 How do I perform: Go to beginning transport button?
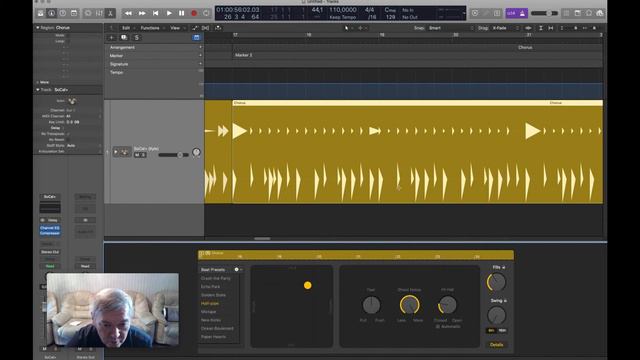(x=155, y=13)
